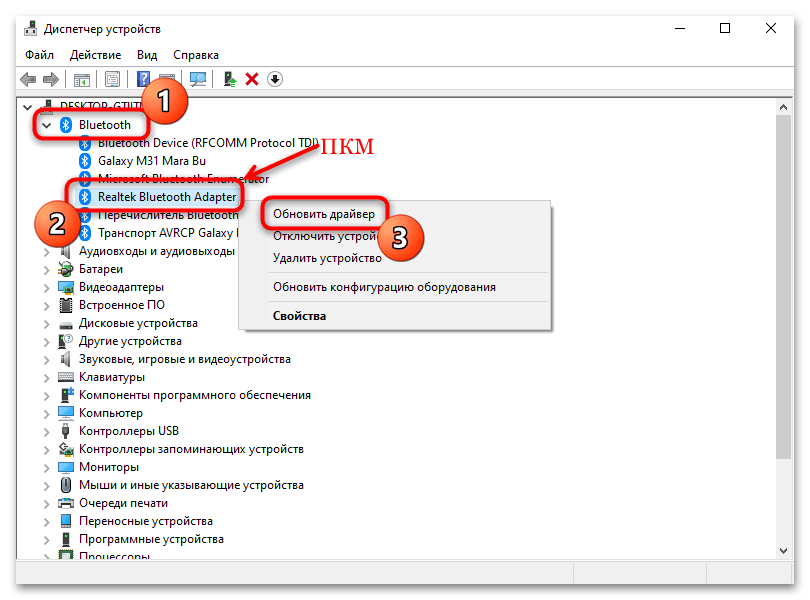Select Microsoft Bluetooth Enumerator device
Viewport: 810px width, 600px height.
coord(183,179)
